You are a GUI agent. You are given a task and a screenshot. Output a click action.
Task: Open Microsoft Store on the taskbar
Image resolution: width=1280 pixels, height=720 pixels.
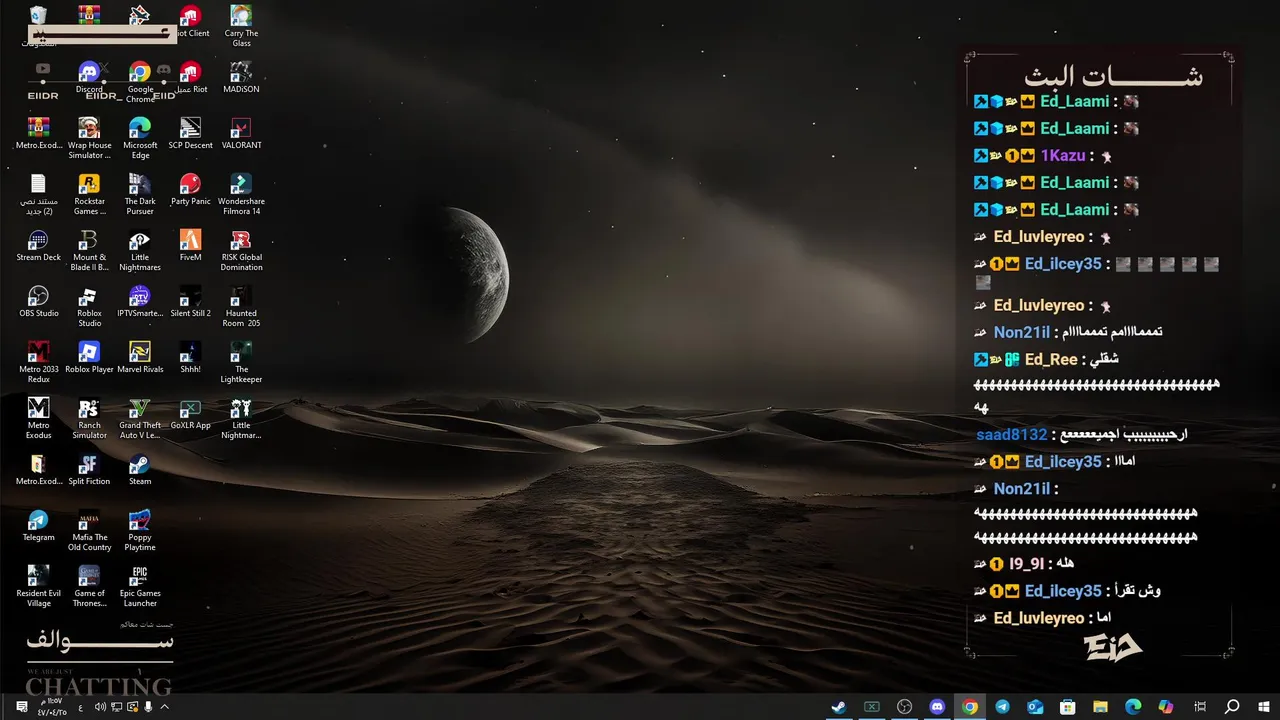[1068, 707]
